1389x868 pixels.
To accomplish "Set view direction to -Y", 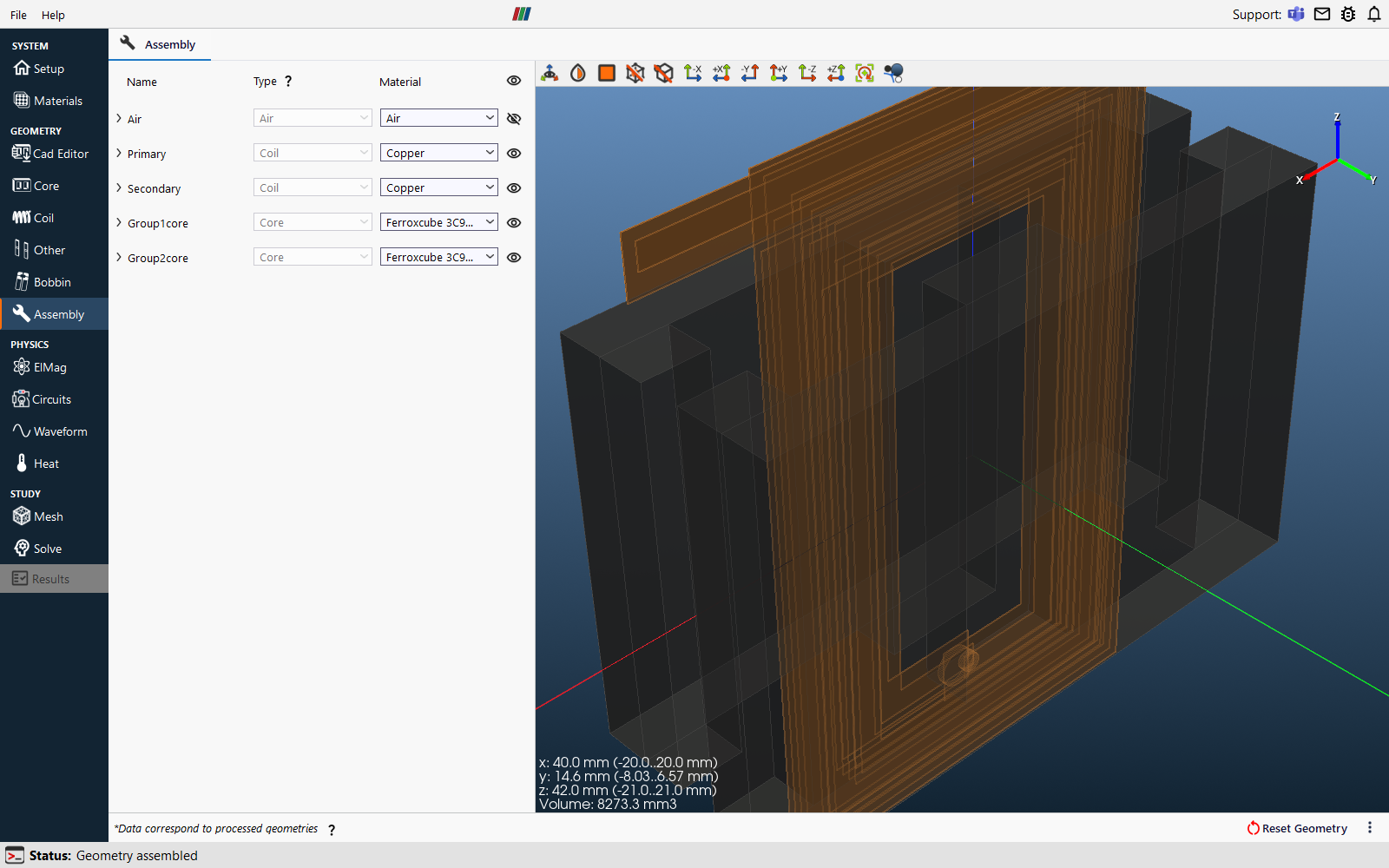I will (x=750, y=73).
